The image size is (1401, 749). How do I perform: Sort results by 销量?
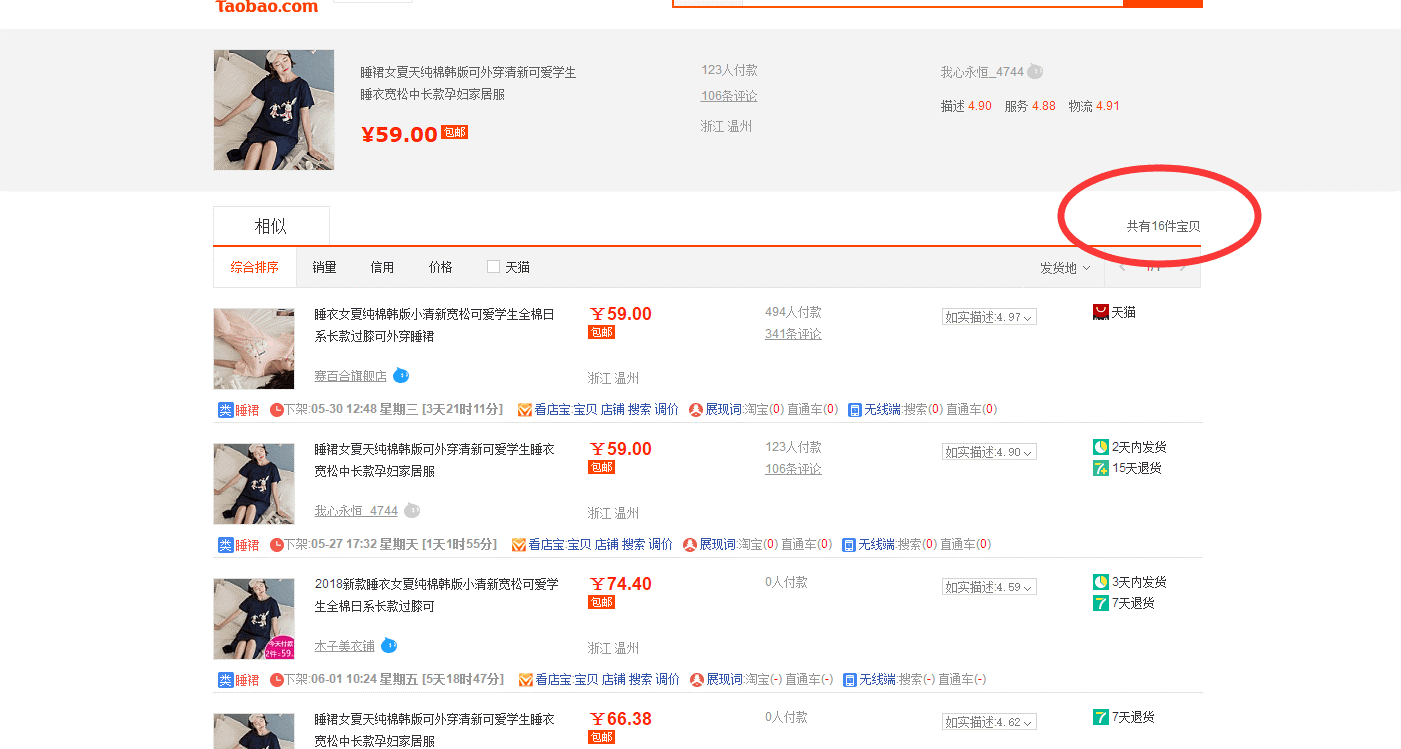(324, 267)
